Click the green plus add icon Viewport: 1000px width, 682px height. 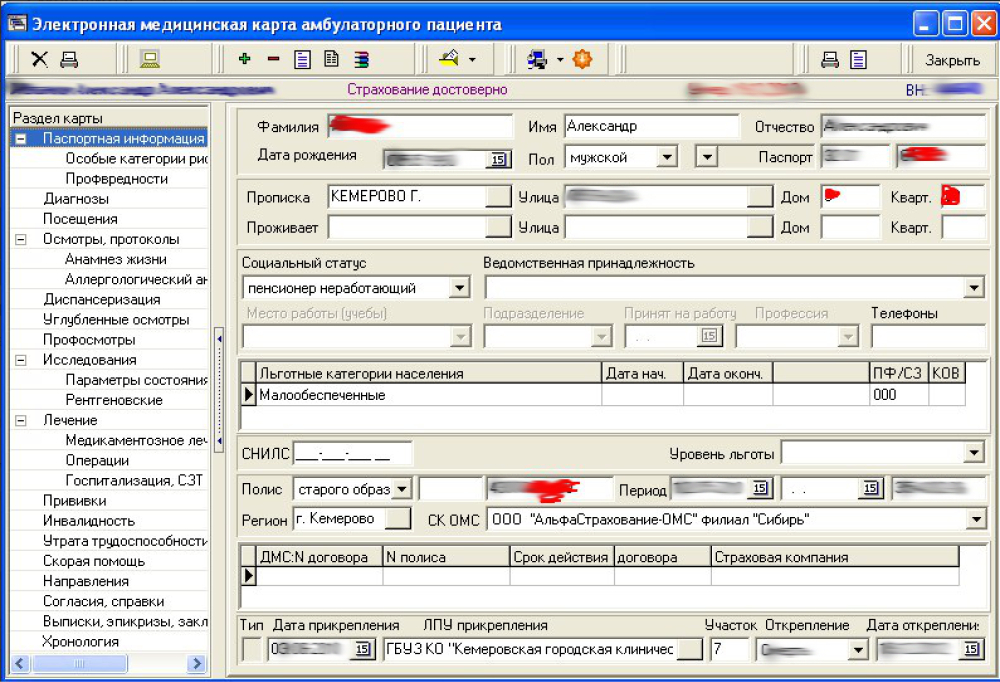244,60
